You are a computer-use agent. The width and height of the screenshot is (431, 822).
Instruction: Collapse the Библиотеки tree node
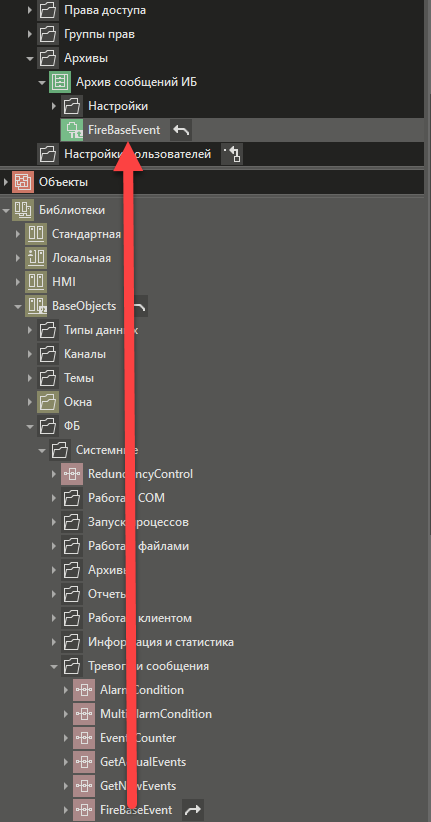[x=6, y=210]
